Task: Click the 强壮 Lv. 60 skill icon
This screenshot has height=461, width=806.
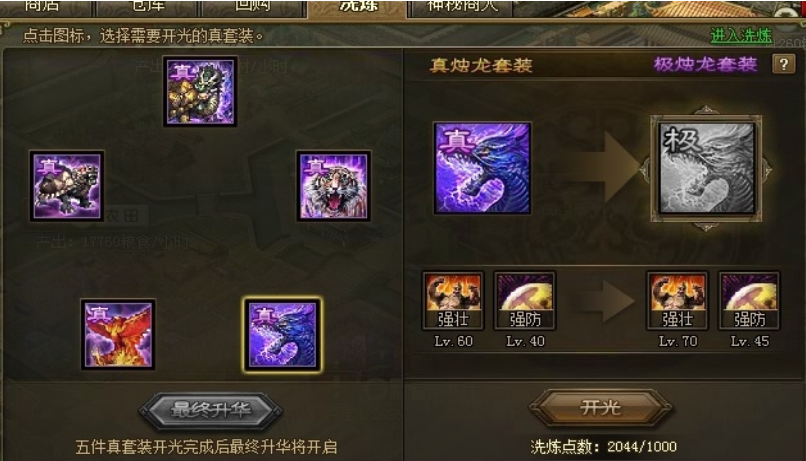Action: [x=453, y=301]
